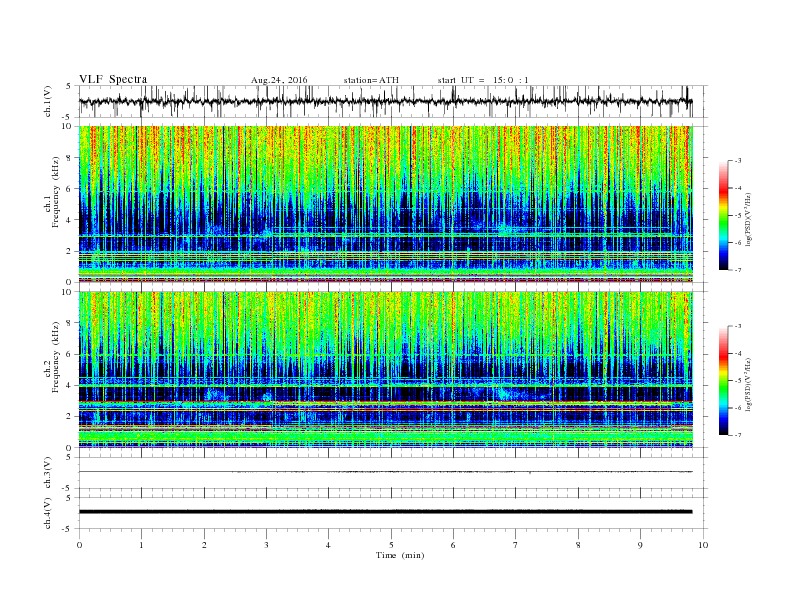Click the time axis tick label "0"
This screenshot has width=792, height=612.
(79, 545)
